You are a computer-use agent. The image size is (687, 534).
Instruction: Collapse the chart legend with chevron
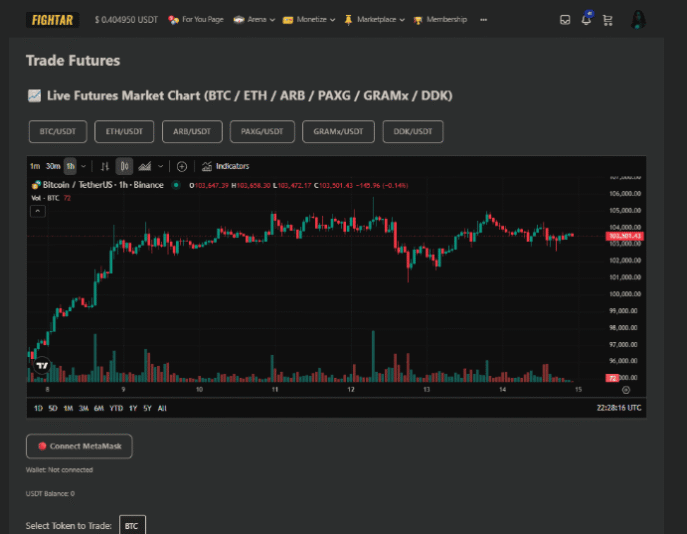coord(36,210)
